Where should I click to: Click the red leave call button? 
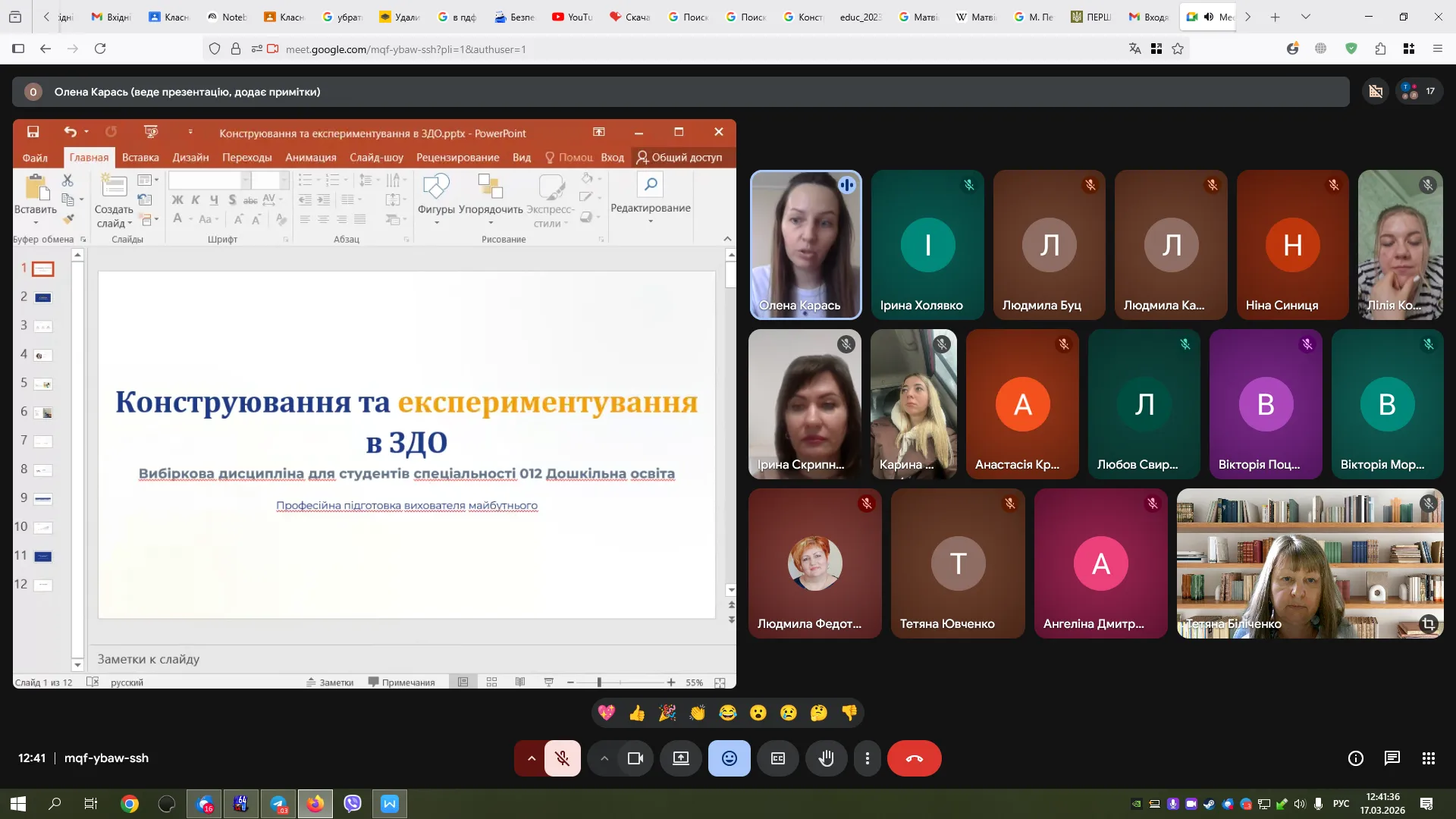coord(914,758)
